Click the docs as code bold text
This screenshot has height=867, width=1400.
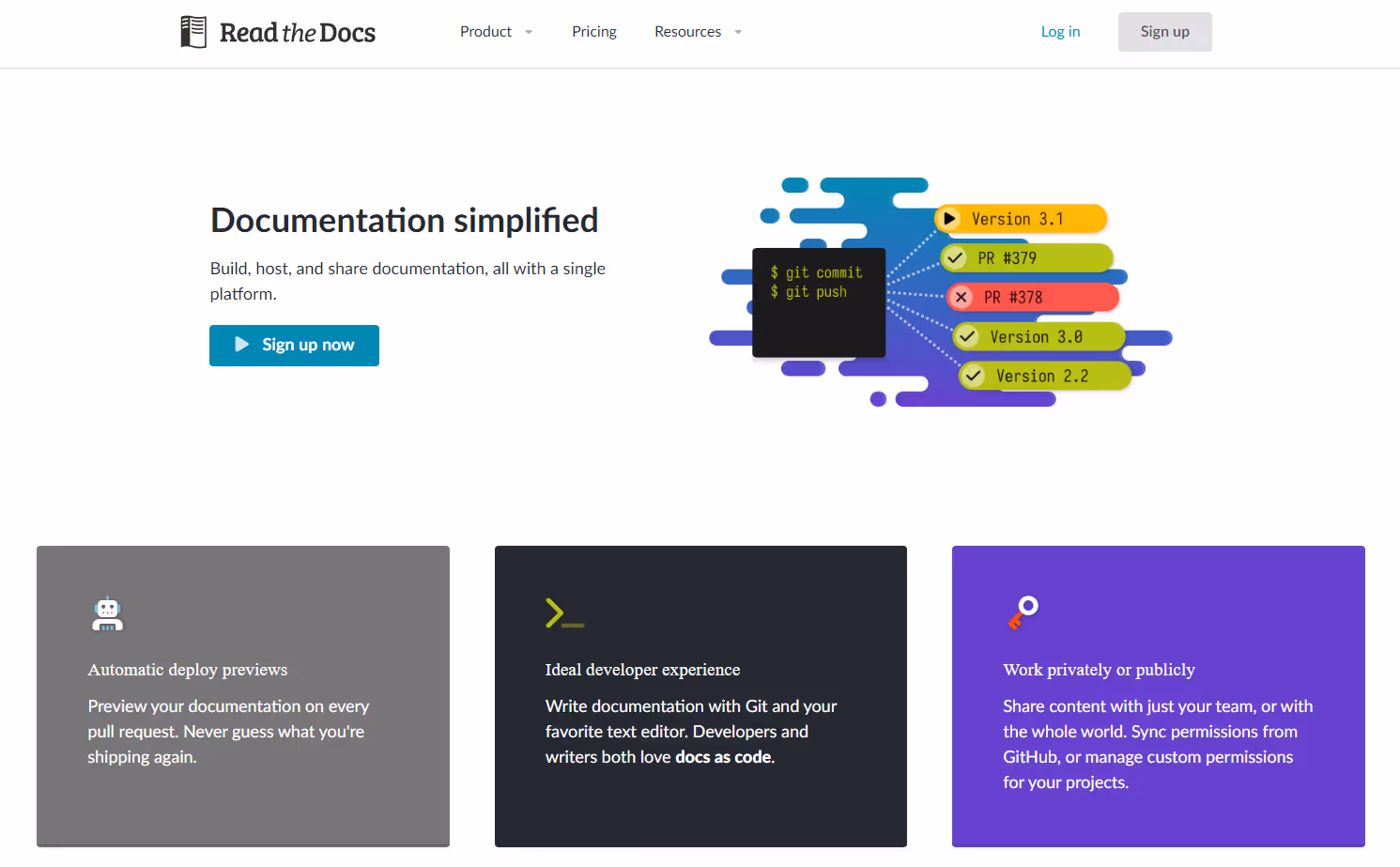tap(723, 757)
